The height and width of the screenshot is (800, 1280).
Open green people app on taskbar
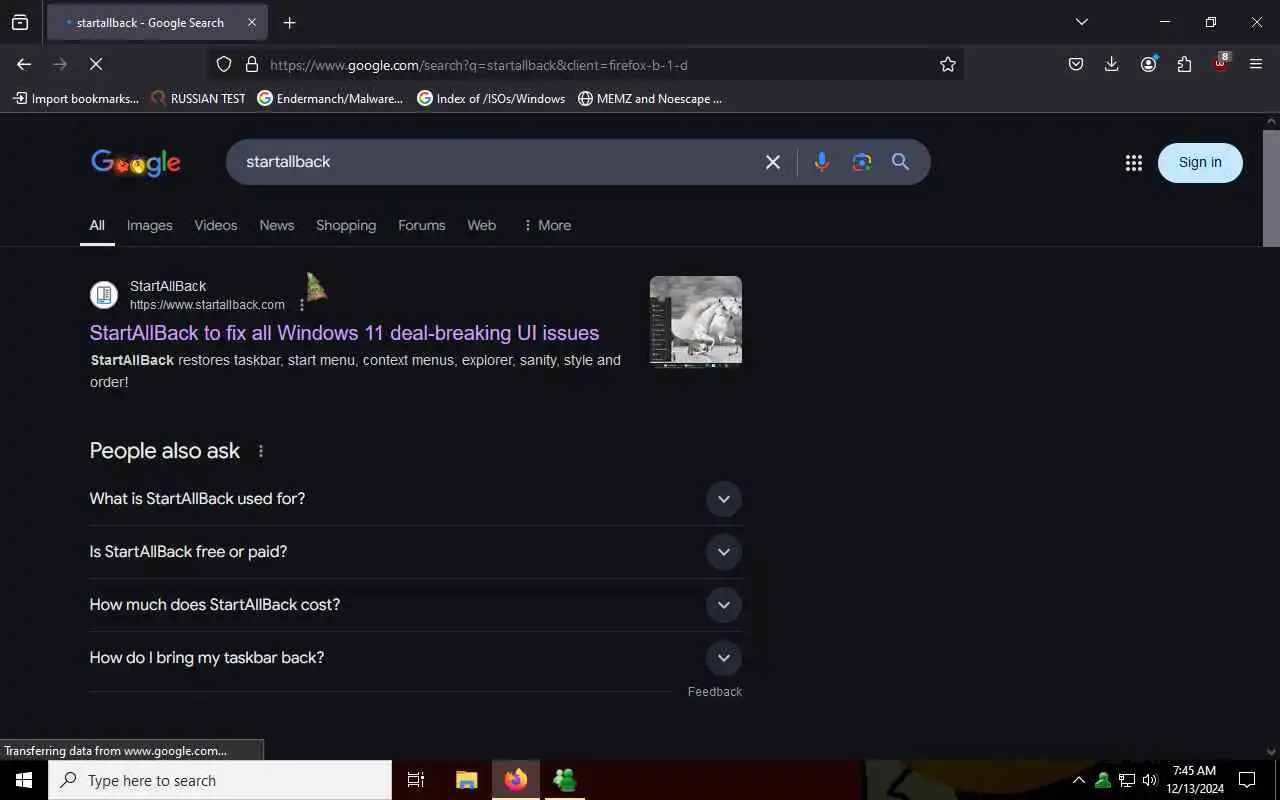click(x=565, y=780)
